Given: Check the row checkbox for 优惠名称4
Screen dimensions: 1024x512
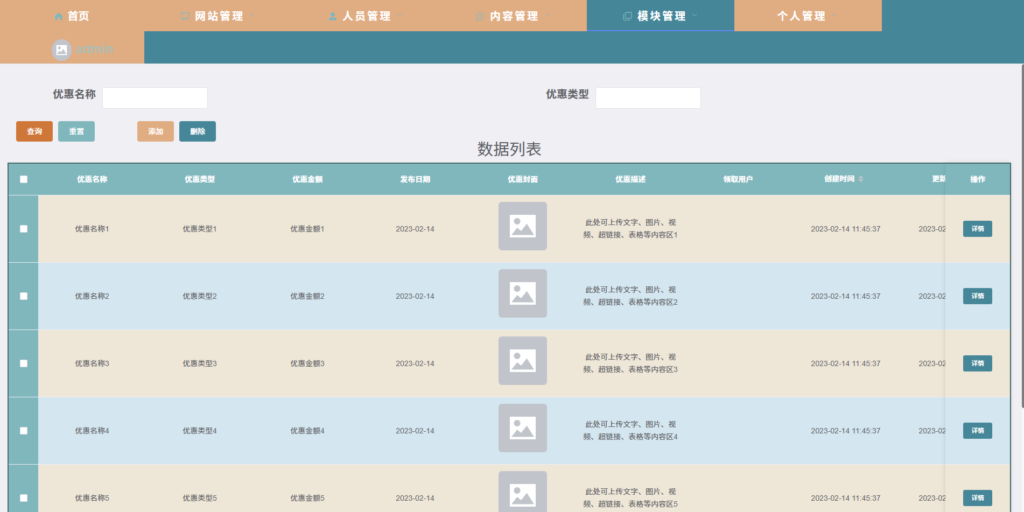Looking at the screenshot, I should pyautogui.click(x=24, y=430).
